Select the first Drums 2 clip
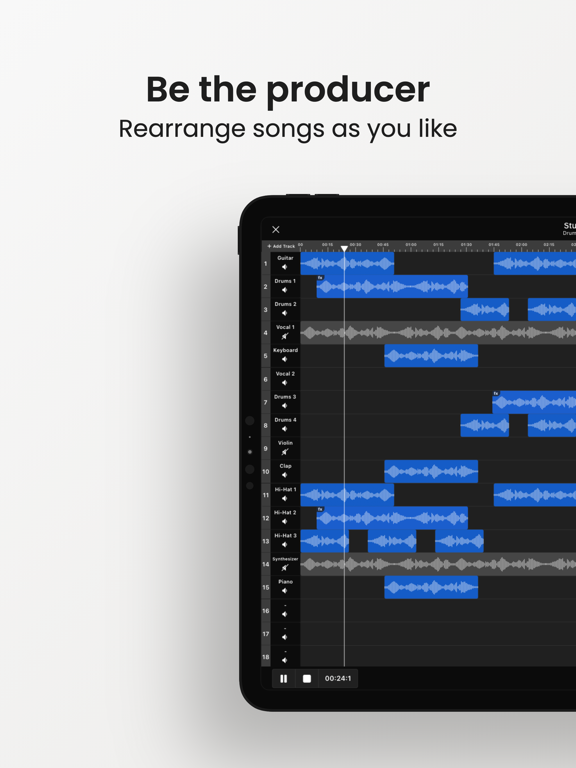This screenshot has width=576, height=768. 485,310
